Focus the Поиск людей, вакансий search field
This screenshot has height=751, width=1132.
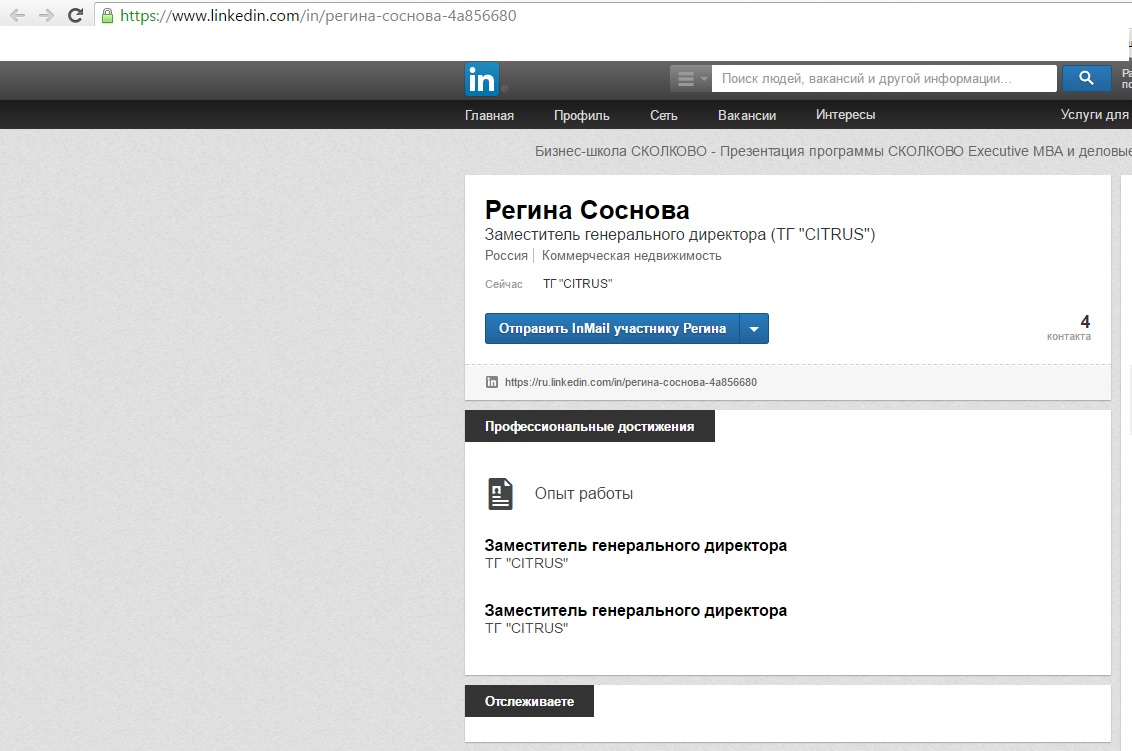[x=884, y=78]
